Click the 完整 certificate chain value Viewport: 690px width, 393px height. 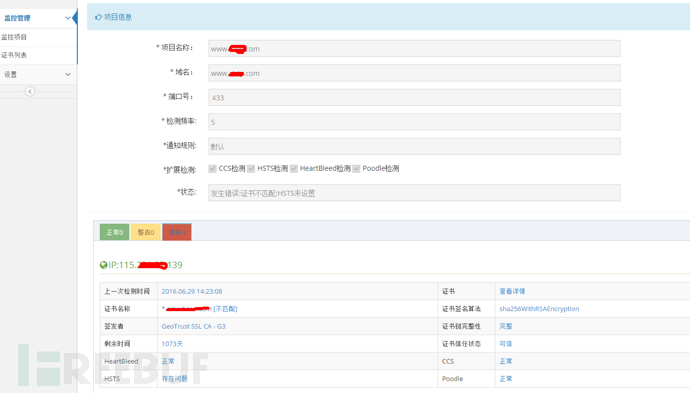506,327
